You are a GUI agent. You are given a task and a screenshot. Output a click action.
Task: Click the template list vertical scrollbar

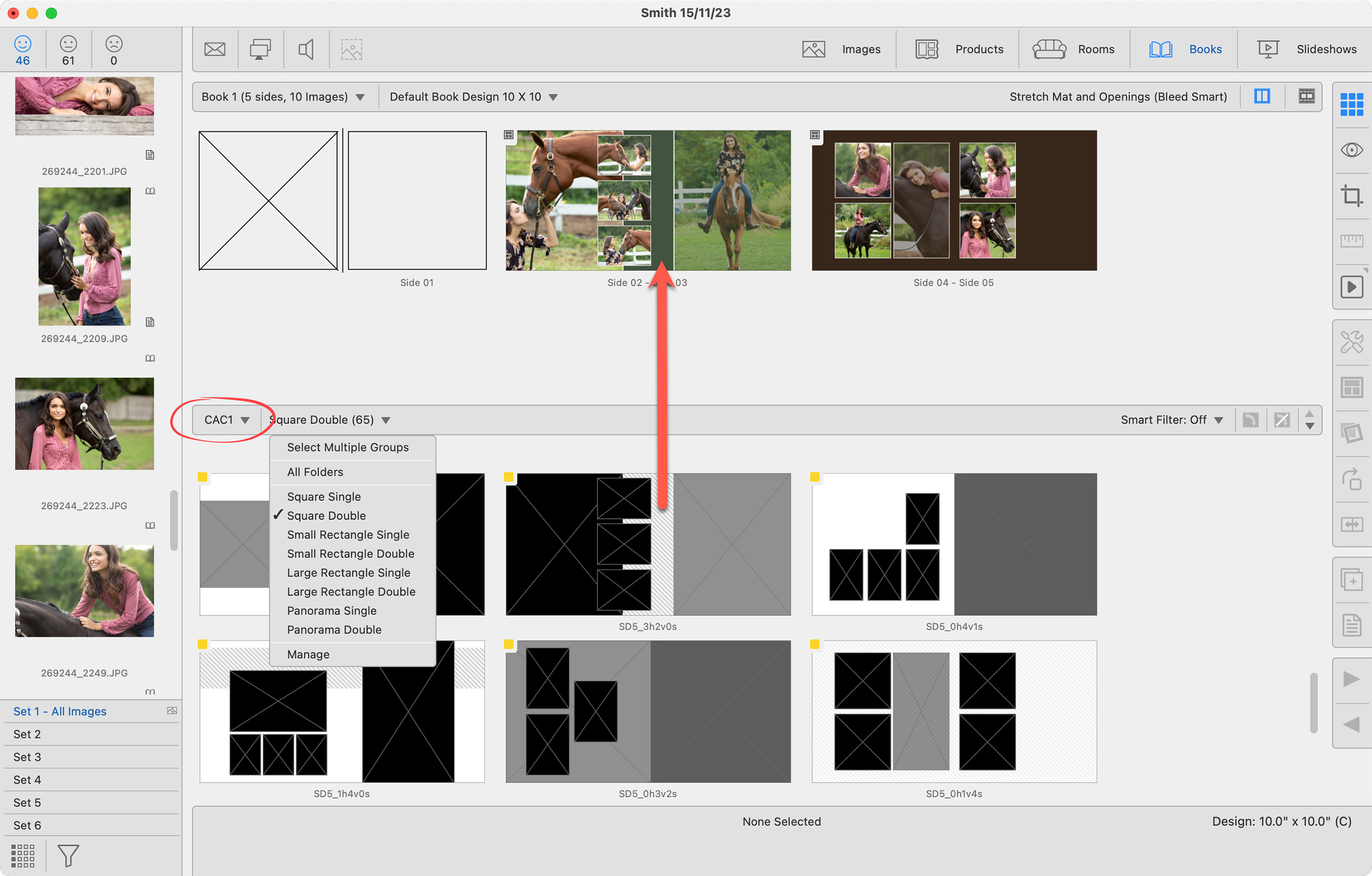click(1313, 704)
